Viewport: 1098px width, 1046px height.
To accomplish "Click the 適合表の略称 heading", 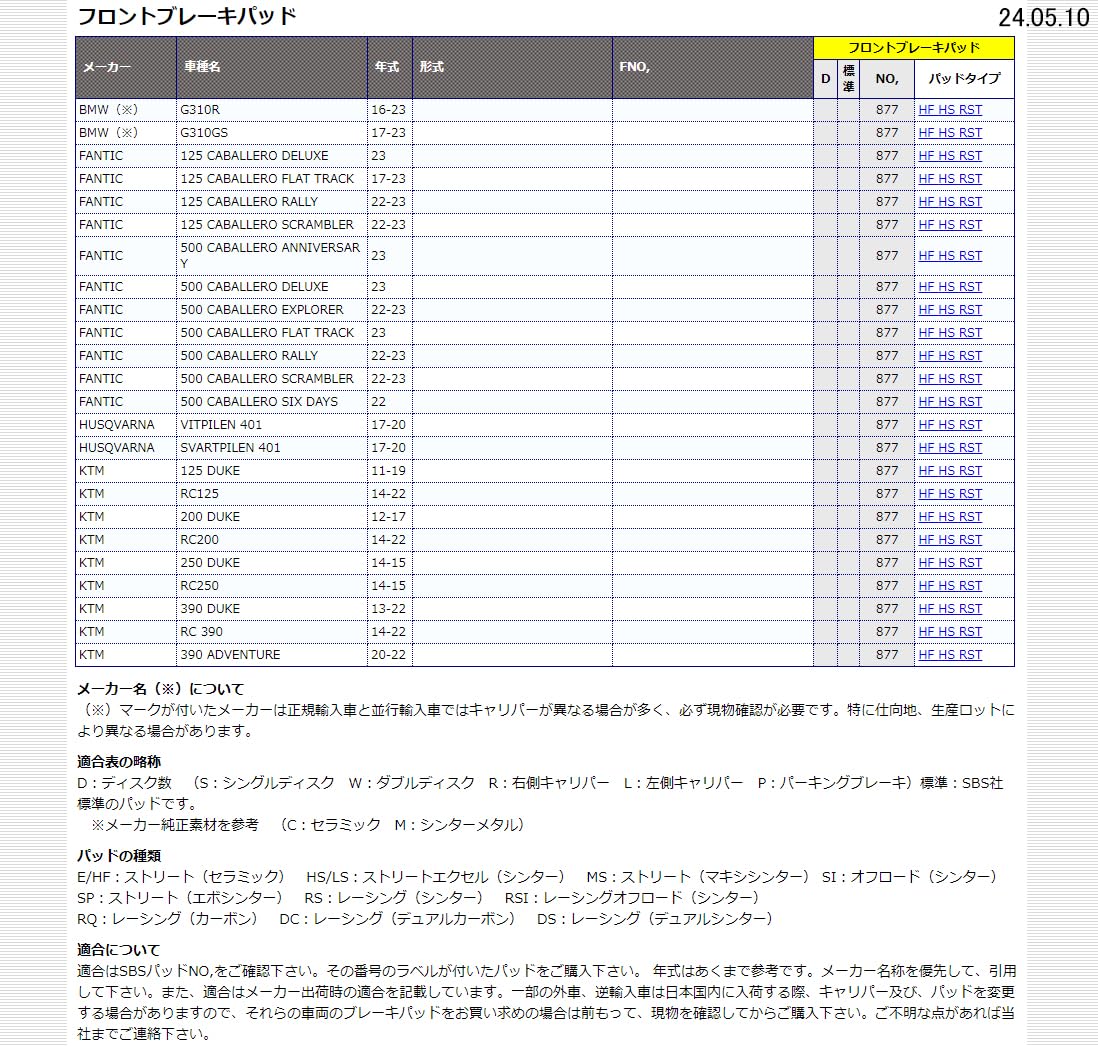I will pyautogui.click(x=119, y=762).
